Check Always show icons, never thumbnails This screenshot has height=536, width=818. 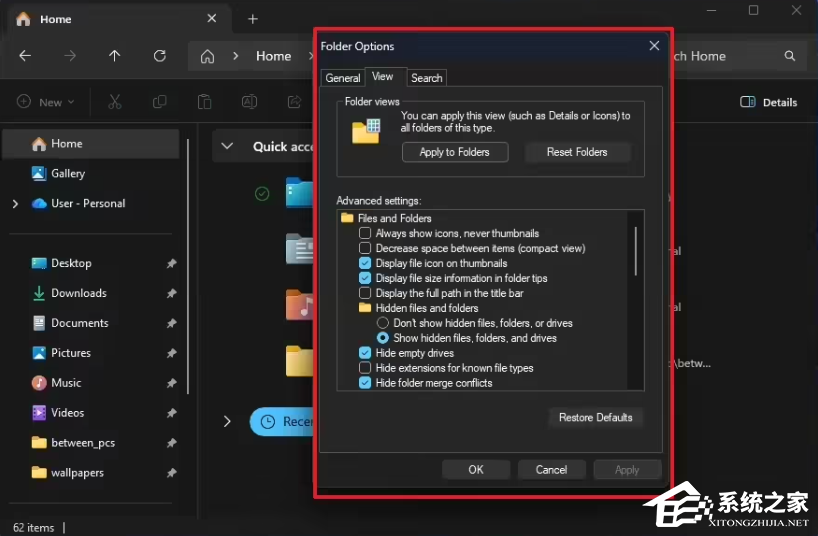(365, 233)
